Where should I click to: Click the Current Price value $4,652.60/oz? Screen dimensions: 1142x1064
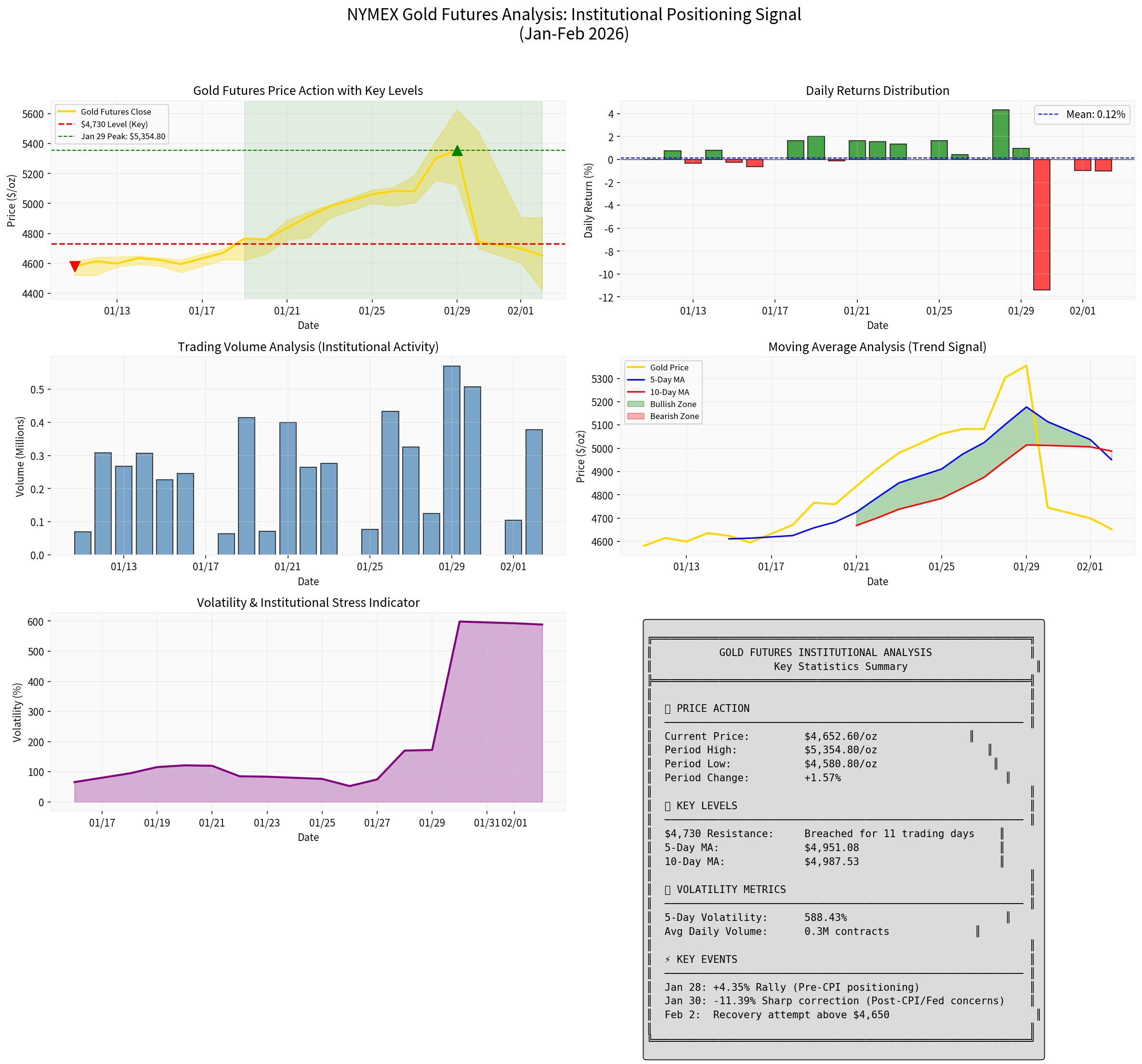(840, 736)
